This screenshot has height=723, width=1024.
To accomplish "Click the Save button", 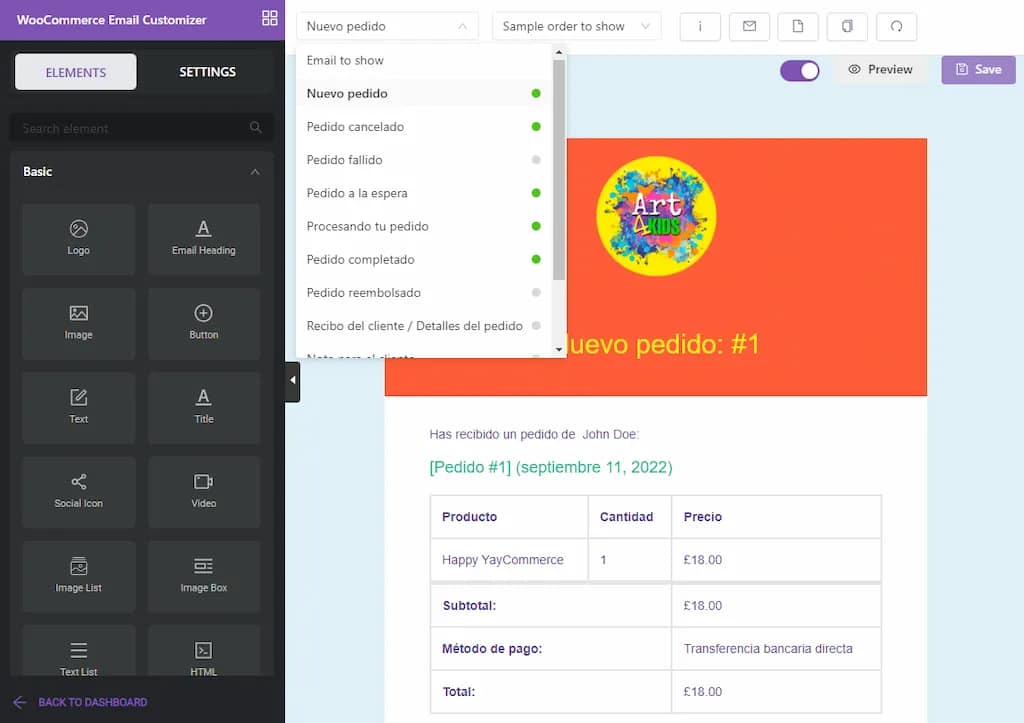I will click(978, 70).
